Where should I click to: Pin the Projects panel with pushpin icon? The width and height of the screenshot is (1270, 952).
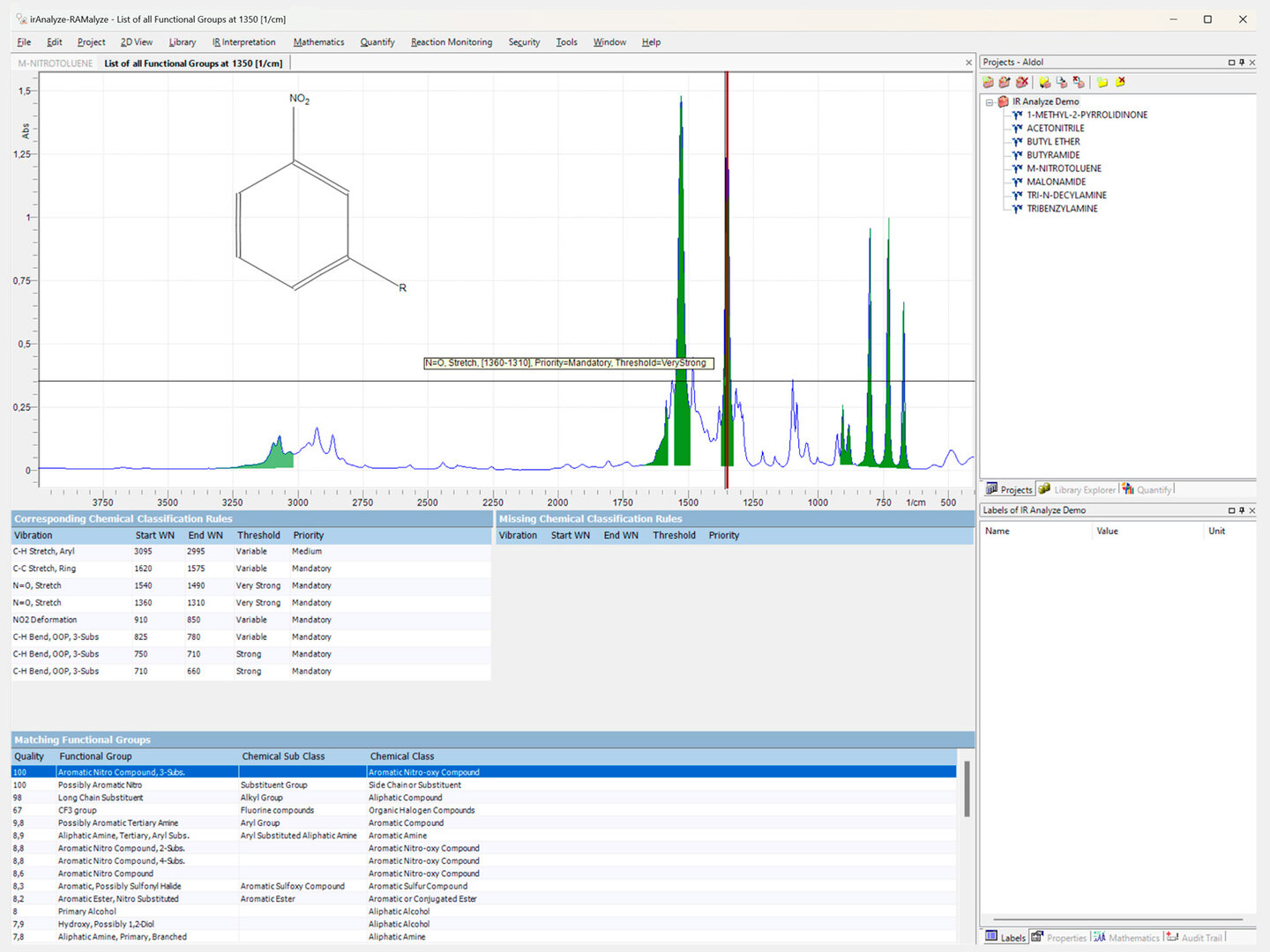pyautogui.click(x=1242, y=63)
